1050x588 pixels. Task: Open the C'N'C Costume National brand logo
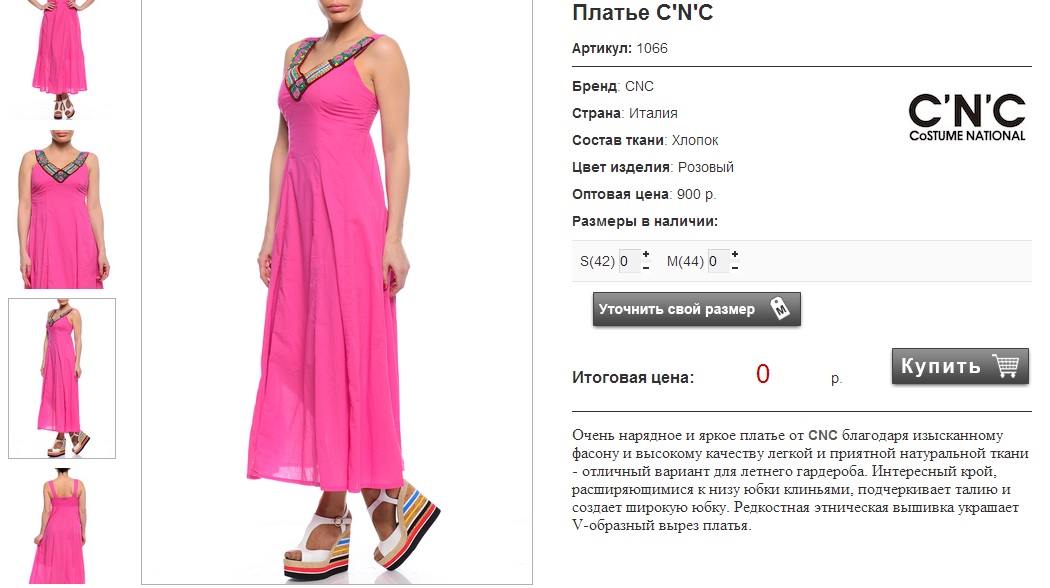966,118
